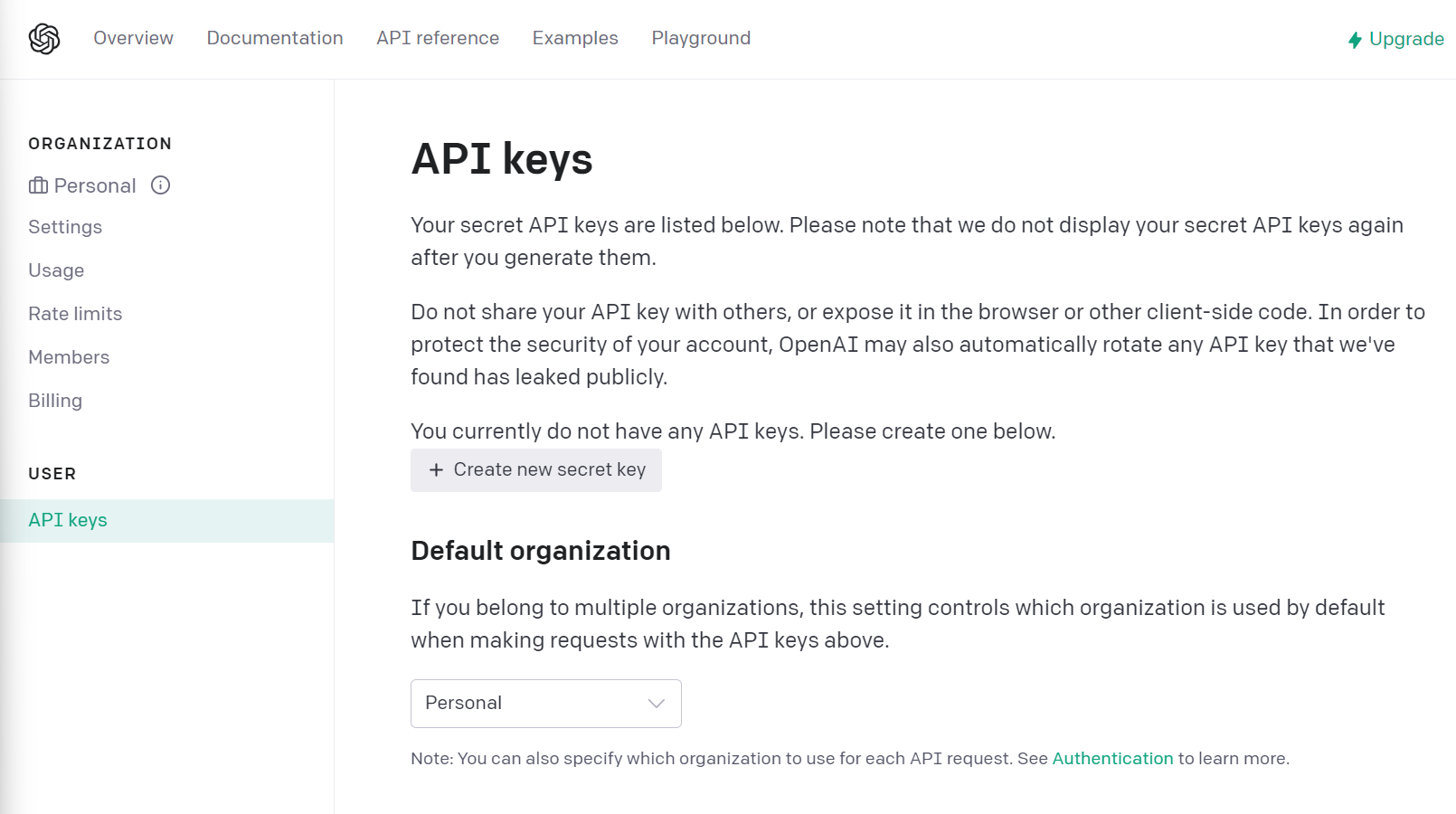Select Rate limits in the sidebar

coord(75,313)
